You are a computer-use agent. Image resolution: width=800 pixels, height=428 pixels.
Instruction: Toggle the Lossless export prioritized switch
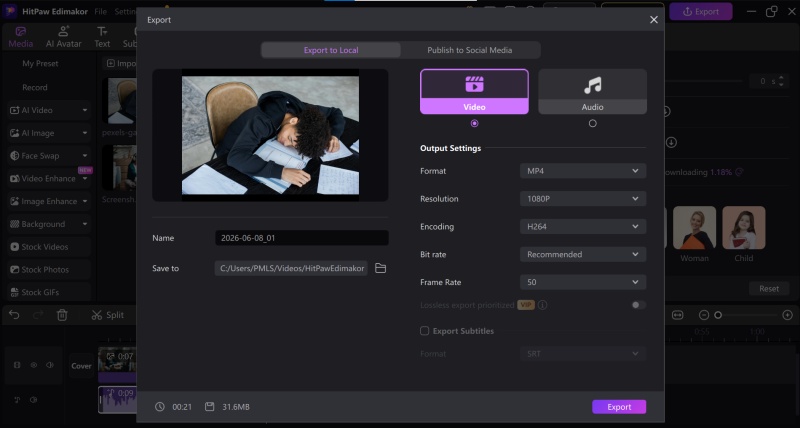(638, 305)
